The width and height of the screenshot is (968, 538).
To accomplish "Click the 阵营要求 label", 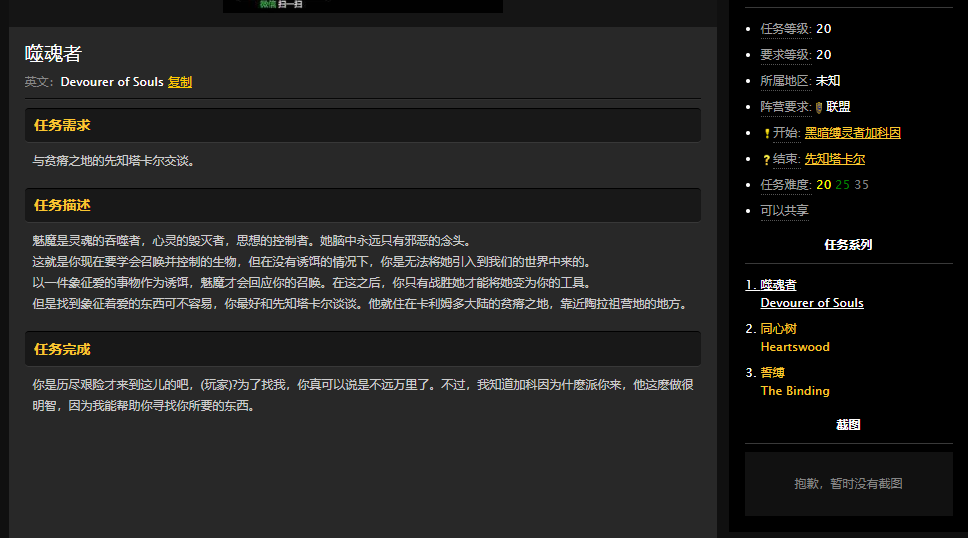I will pyautogui.click(x=785, y=107).
